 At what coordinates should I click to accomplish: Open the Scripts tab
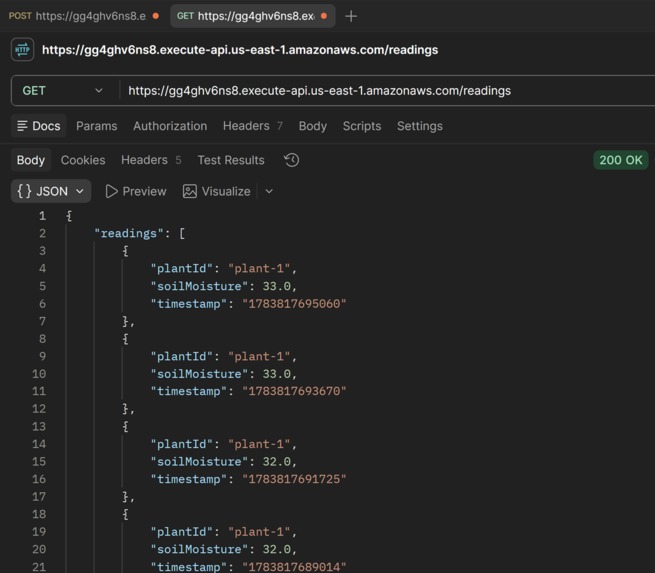(x=362, y=126)
